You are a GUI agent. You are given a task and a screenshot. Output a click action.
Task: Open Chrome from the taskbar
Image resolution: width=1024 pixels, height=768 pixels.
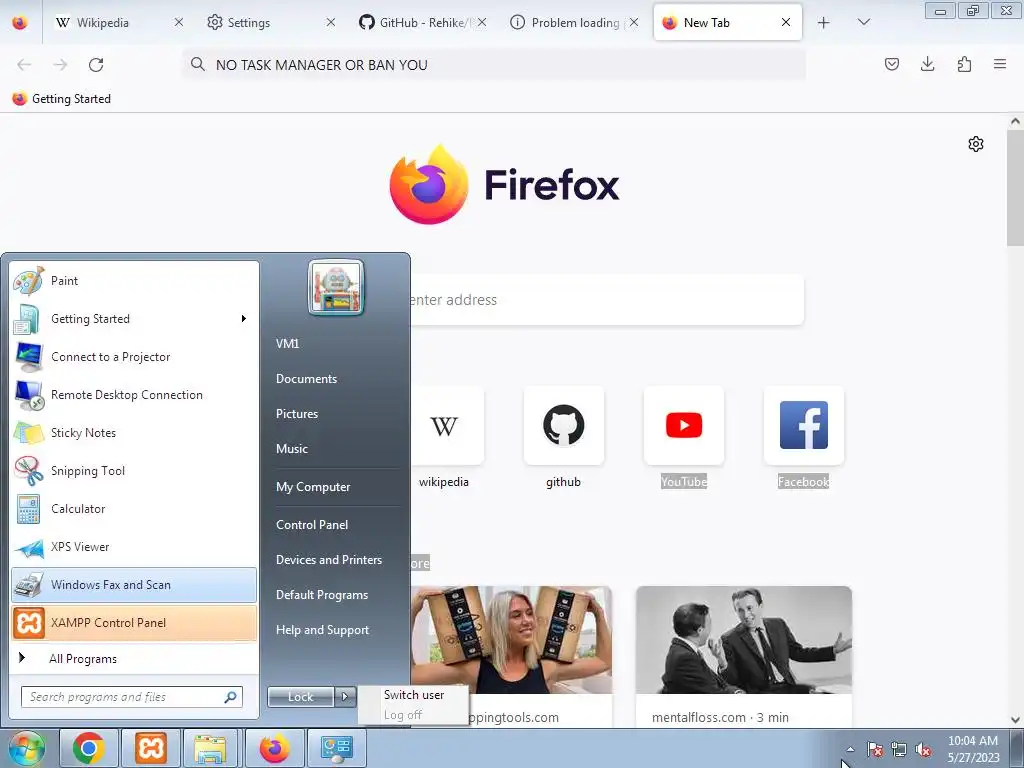click(89, 748)
